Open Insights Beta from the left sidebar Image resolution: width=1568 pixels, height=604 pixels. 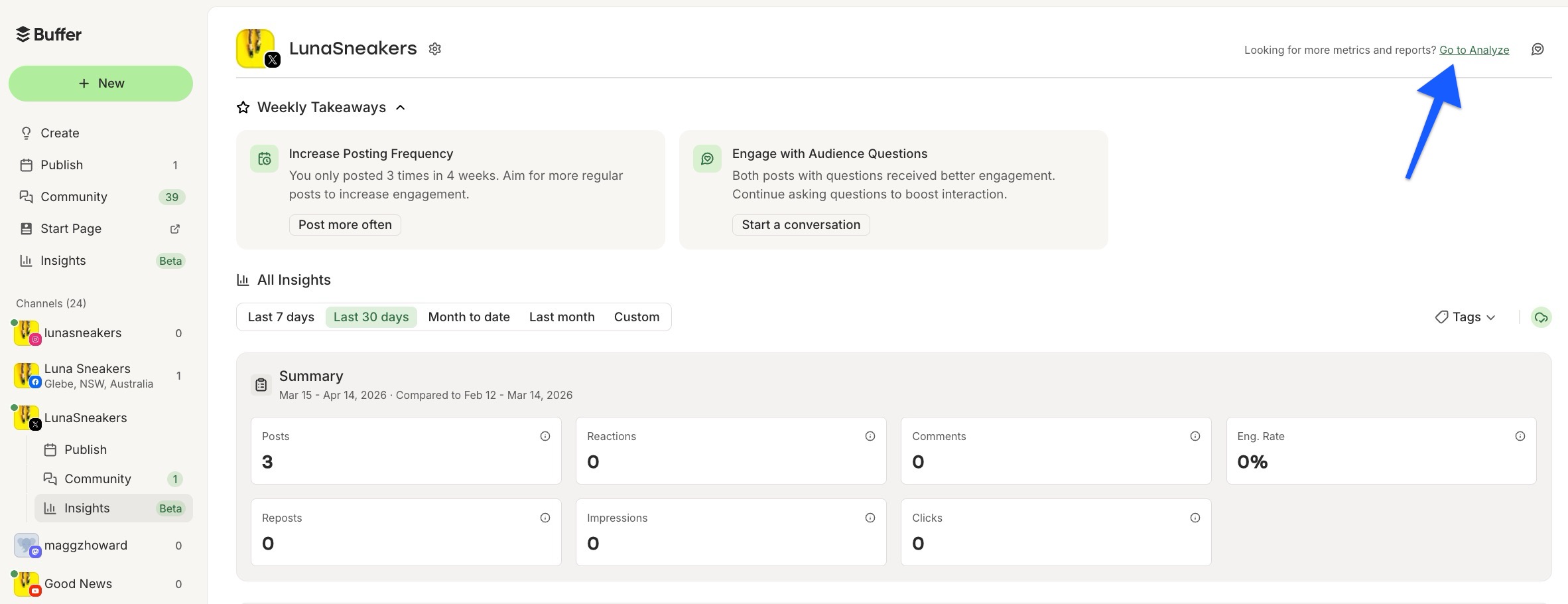click(x=63, y=260)
